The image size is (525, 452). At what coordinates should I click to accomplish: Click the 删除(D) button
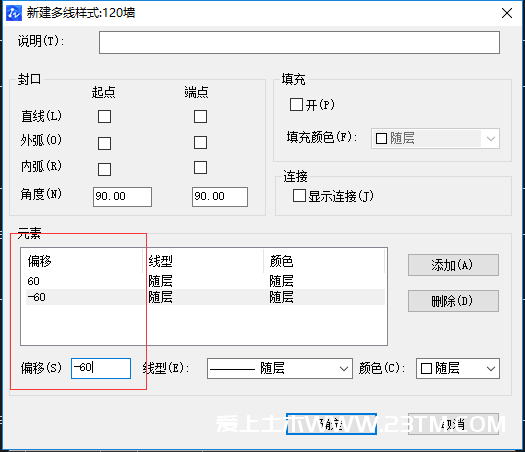coord(453,301)
